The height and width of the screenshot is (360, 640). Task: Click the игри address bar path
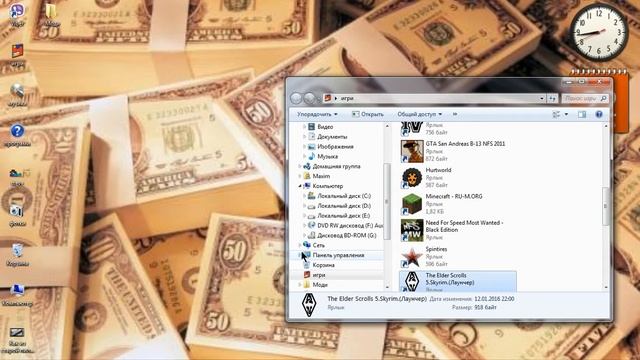pyautogui.click(x=347, y=98)
